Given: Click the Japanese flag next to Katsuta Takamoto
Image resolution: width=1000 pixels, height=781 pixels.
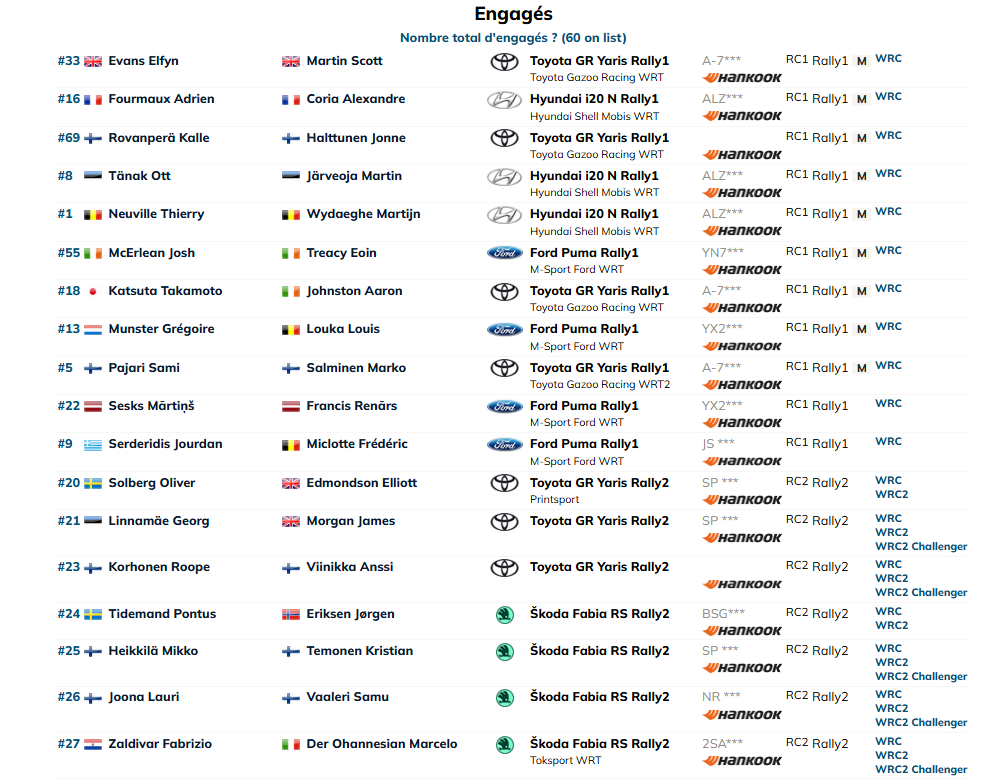Looking at the screenshot, I should pyautogui.click(x=93, y=291).
